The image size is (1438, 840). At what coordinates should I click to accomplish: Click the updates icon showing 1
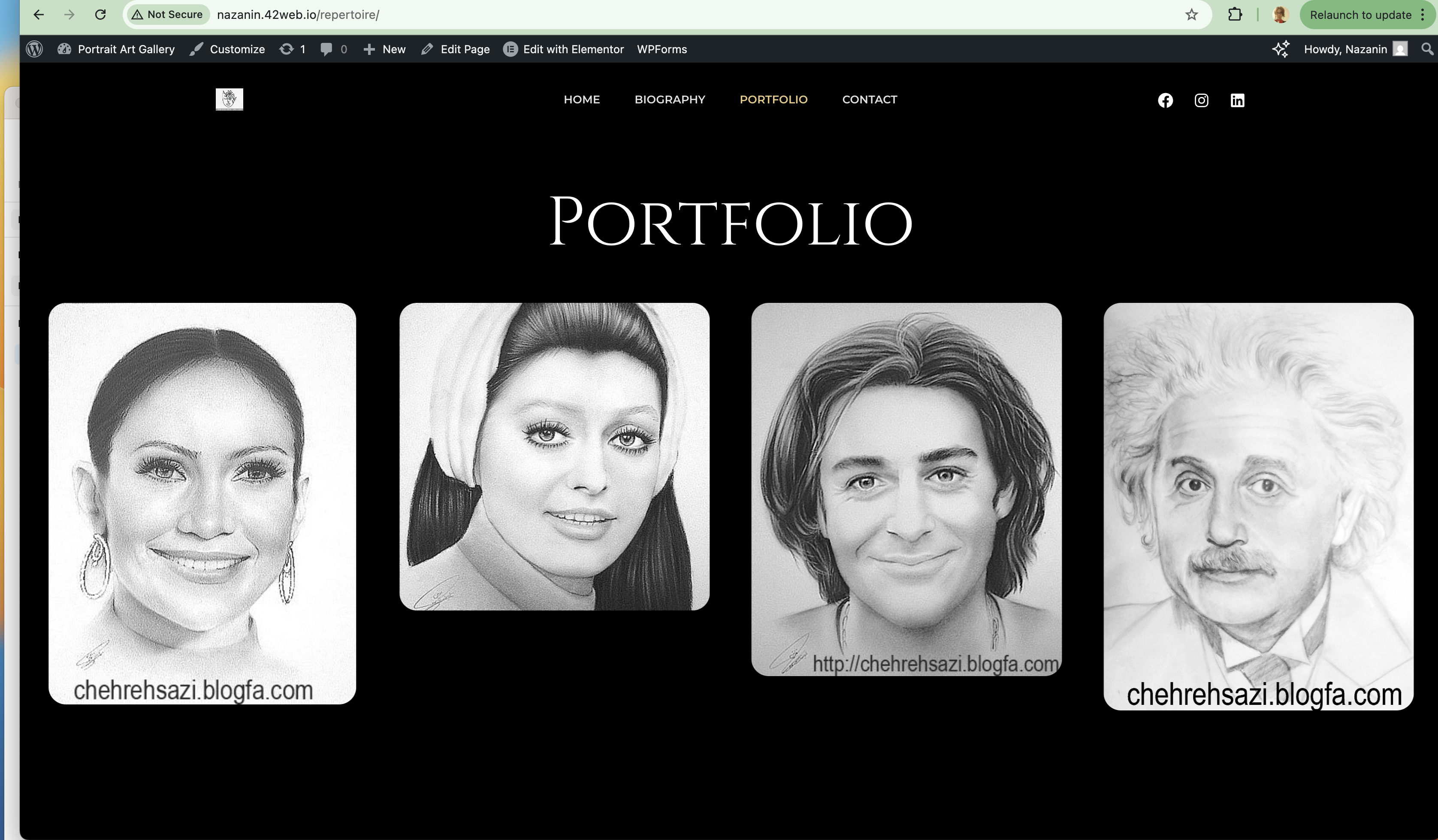click(x=292, y=49)
